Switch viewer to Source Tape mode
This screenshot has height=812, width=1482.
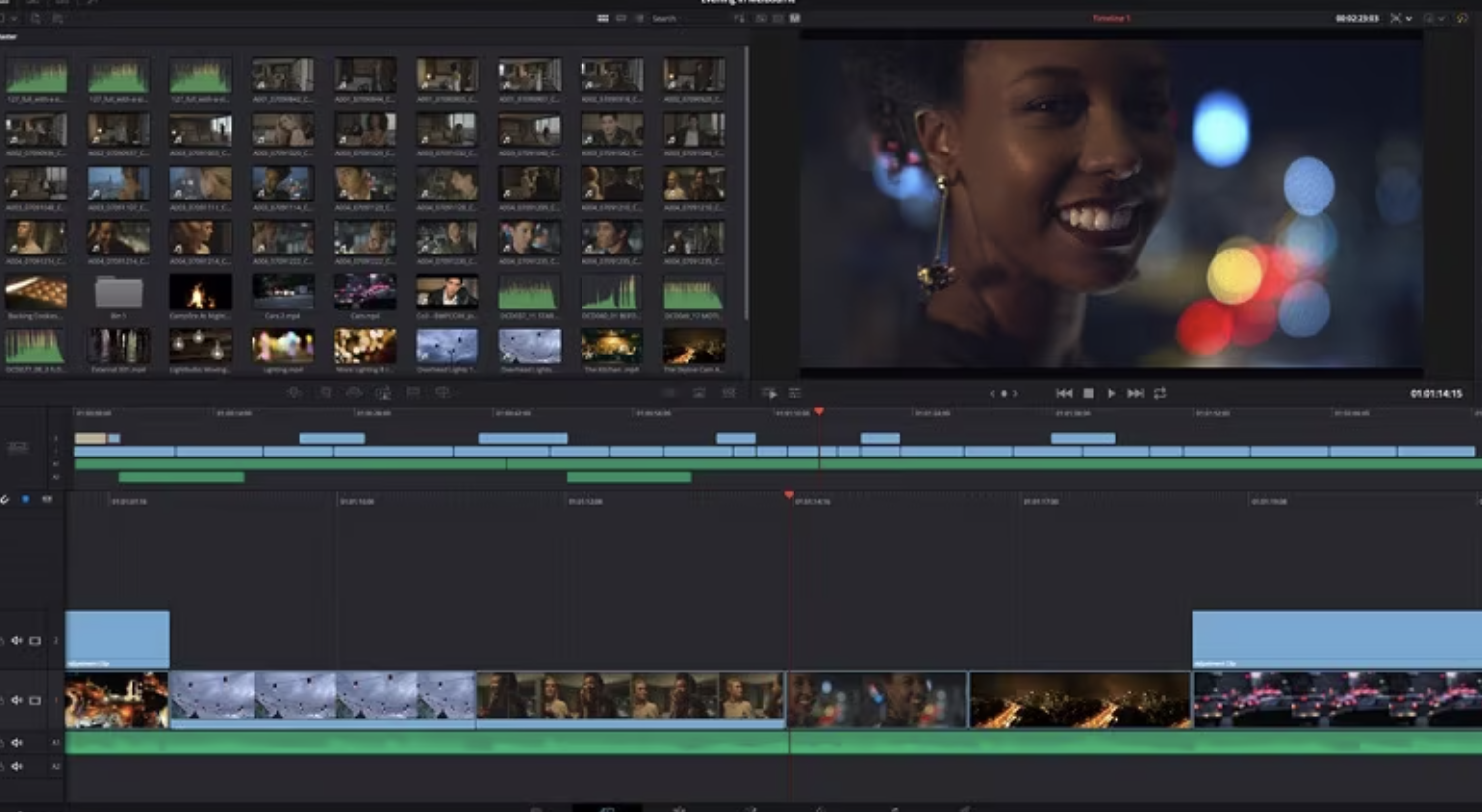coord(777,18)
